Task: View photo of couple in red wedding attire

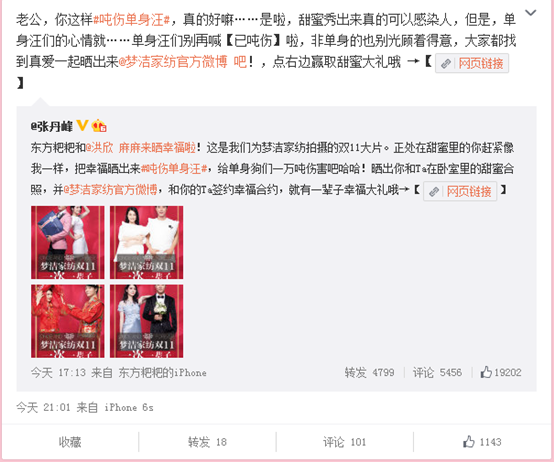Action: 67,321
